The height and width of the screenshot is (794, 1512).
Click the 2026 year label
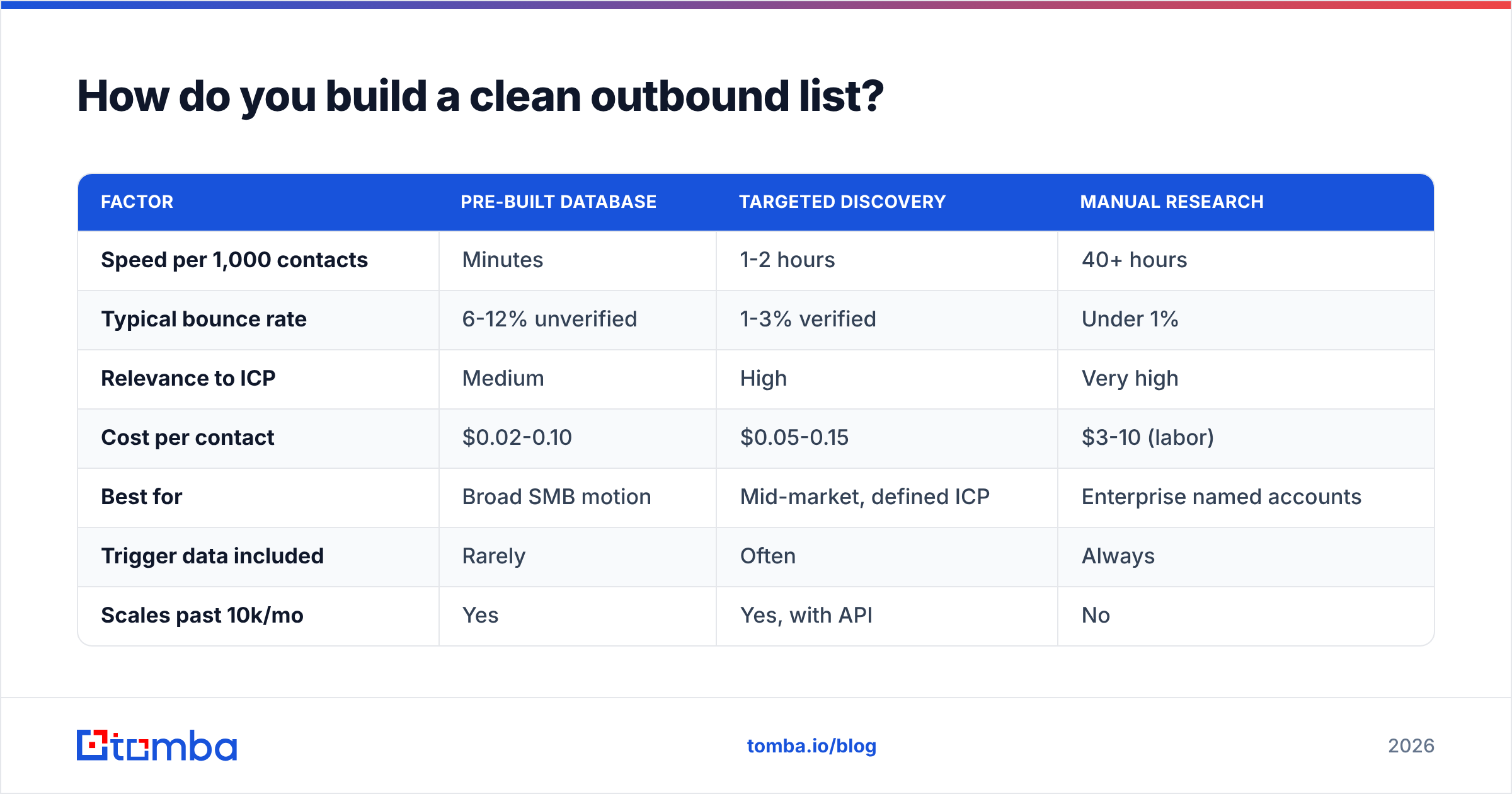(x=1411, y=746)
